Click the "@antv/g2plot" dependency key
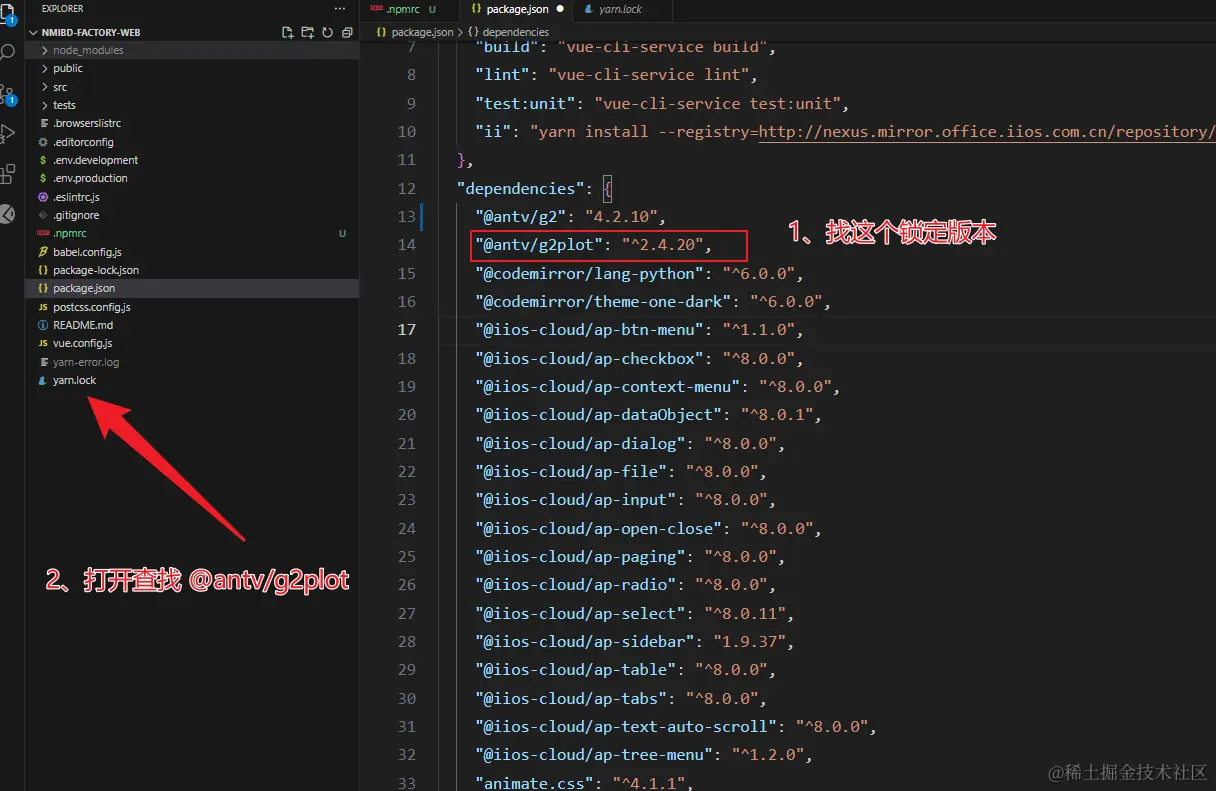 (540, 245)
